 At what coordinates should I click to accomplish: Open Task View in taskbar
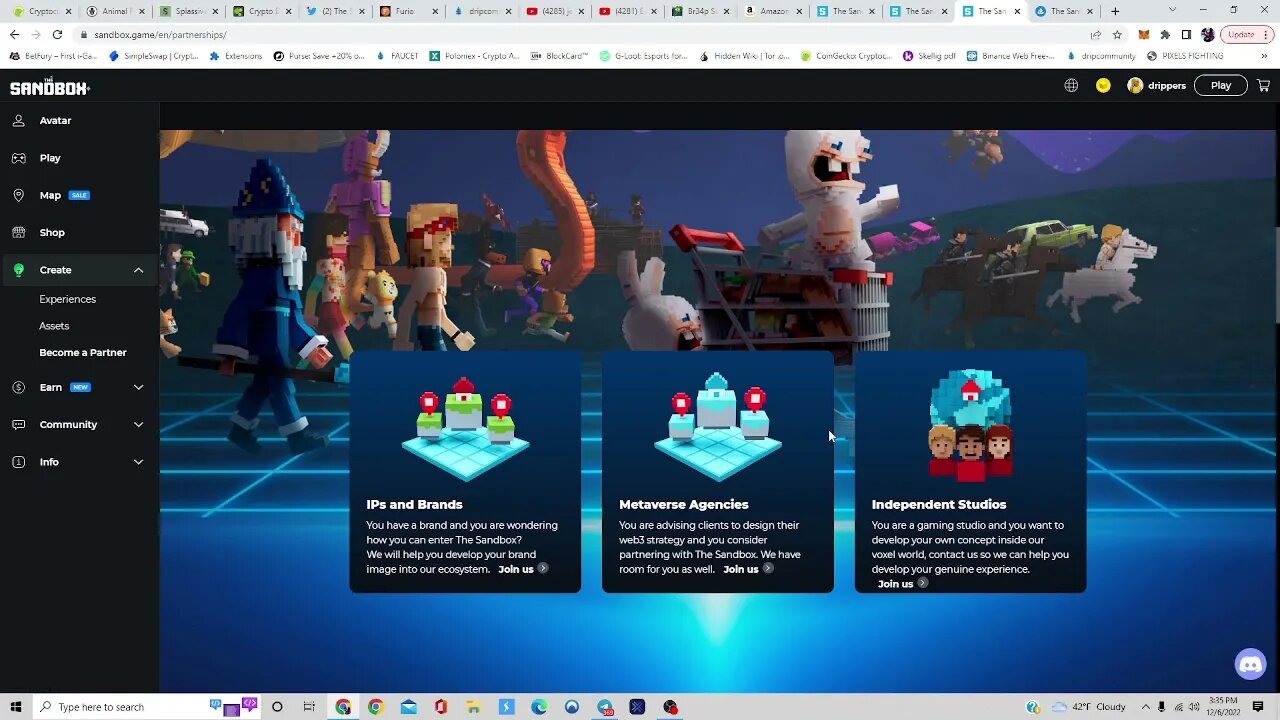point(309,707)
